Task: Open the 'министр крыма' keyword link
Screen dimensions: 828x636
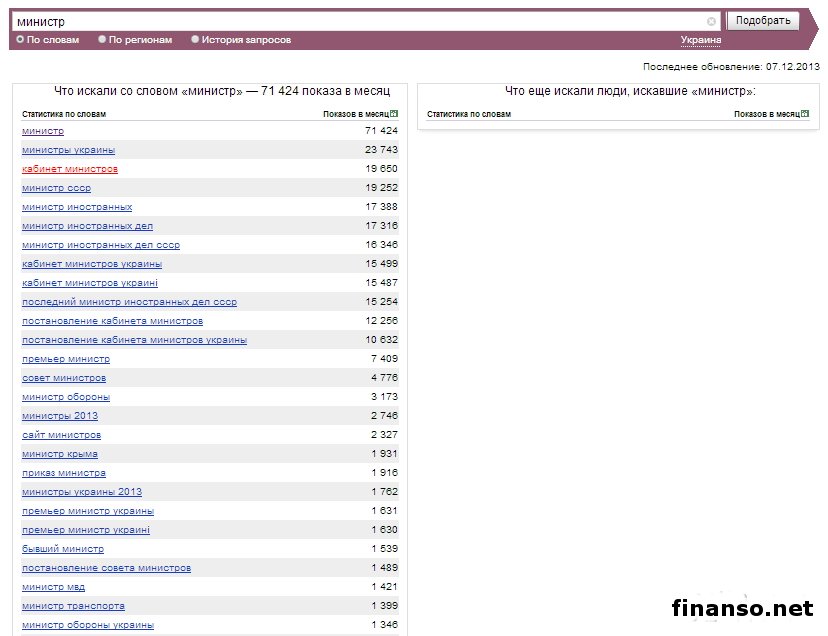Action: click(60, 454)
